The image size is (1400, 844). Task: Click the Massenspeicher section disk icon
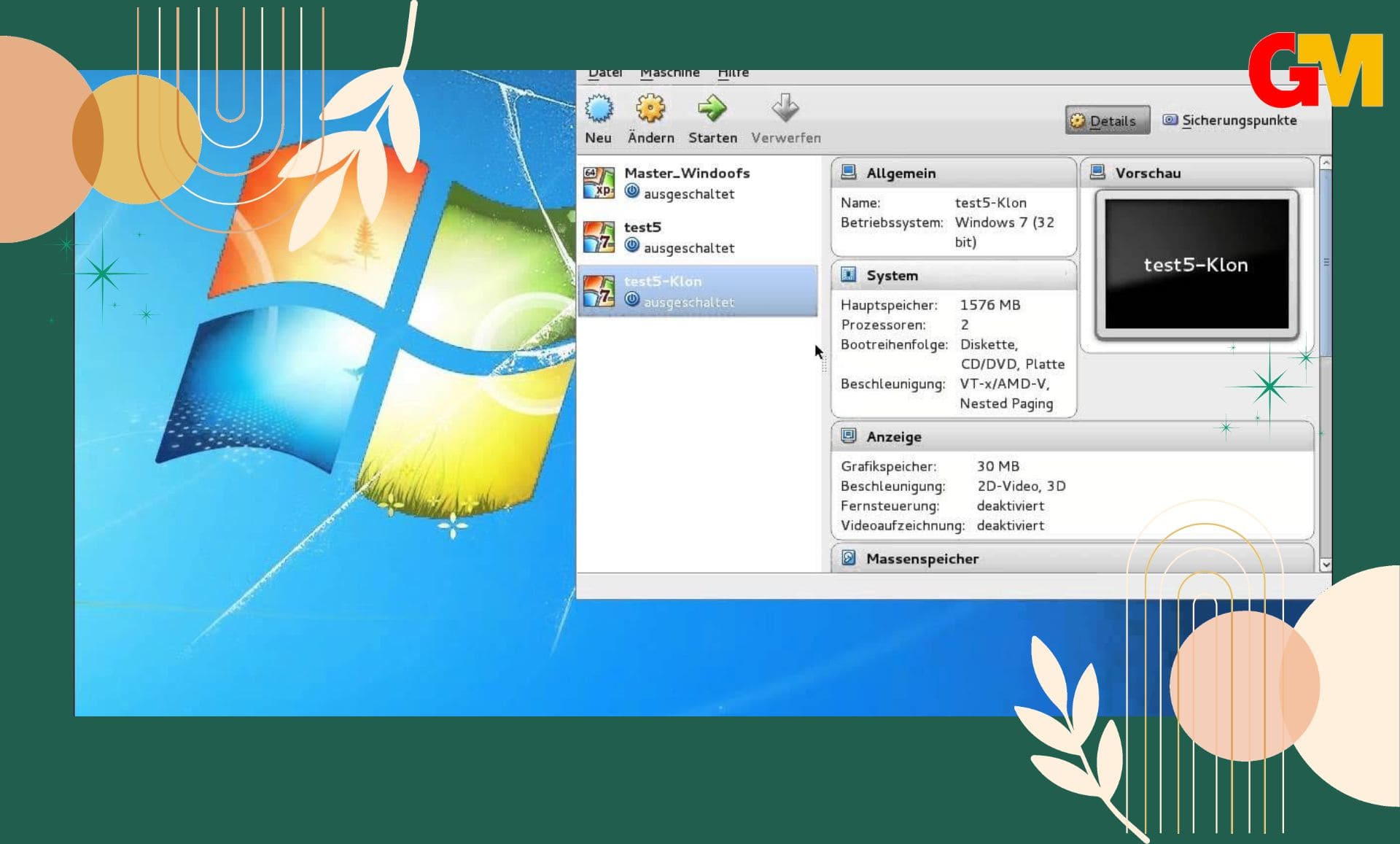848,558
